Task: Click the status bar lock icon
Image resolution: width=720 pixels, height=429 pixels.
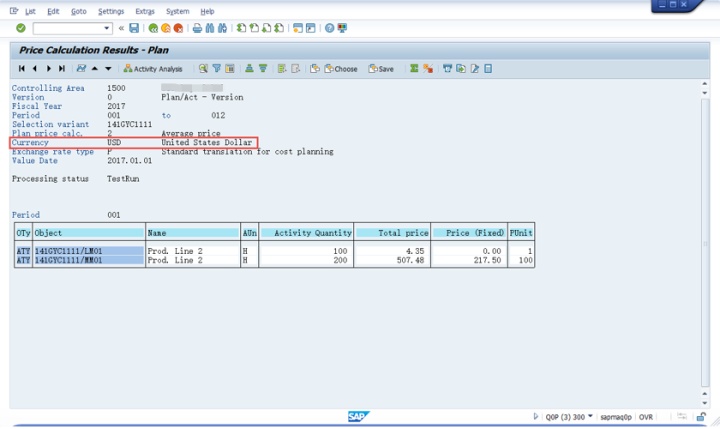Action: [x=701, y=417]
